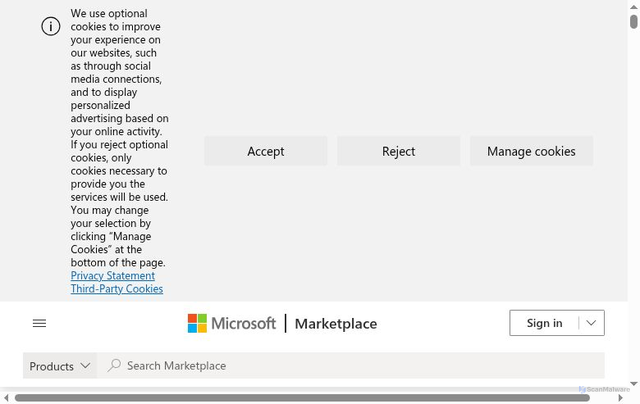Image resolution: width=640 pixels, height=404 pixels.
Task: Click the info icon in cookie banner
Action: click(51, 27)
